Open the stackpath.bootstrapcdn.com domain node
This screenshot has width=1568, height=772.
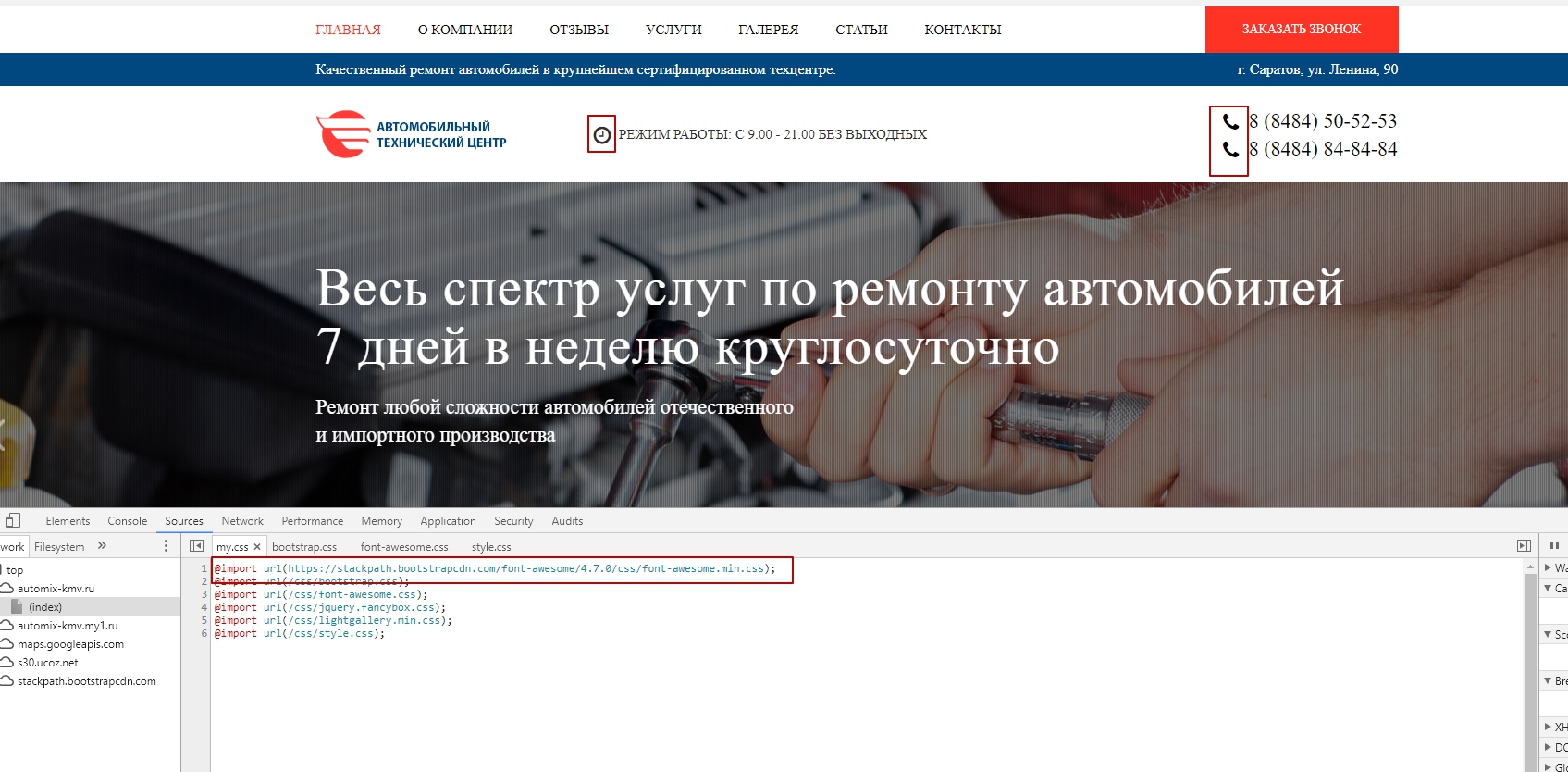click(86, 681)
